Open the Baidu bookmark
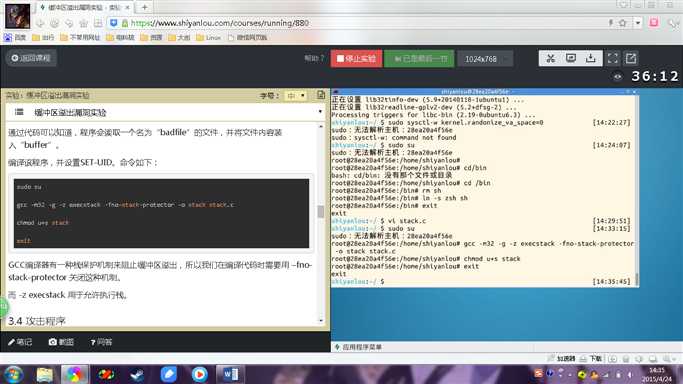The image size is (683, 384). tap(15, 37)
